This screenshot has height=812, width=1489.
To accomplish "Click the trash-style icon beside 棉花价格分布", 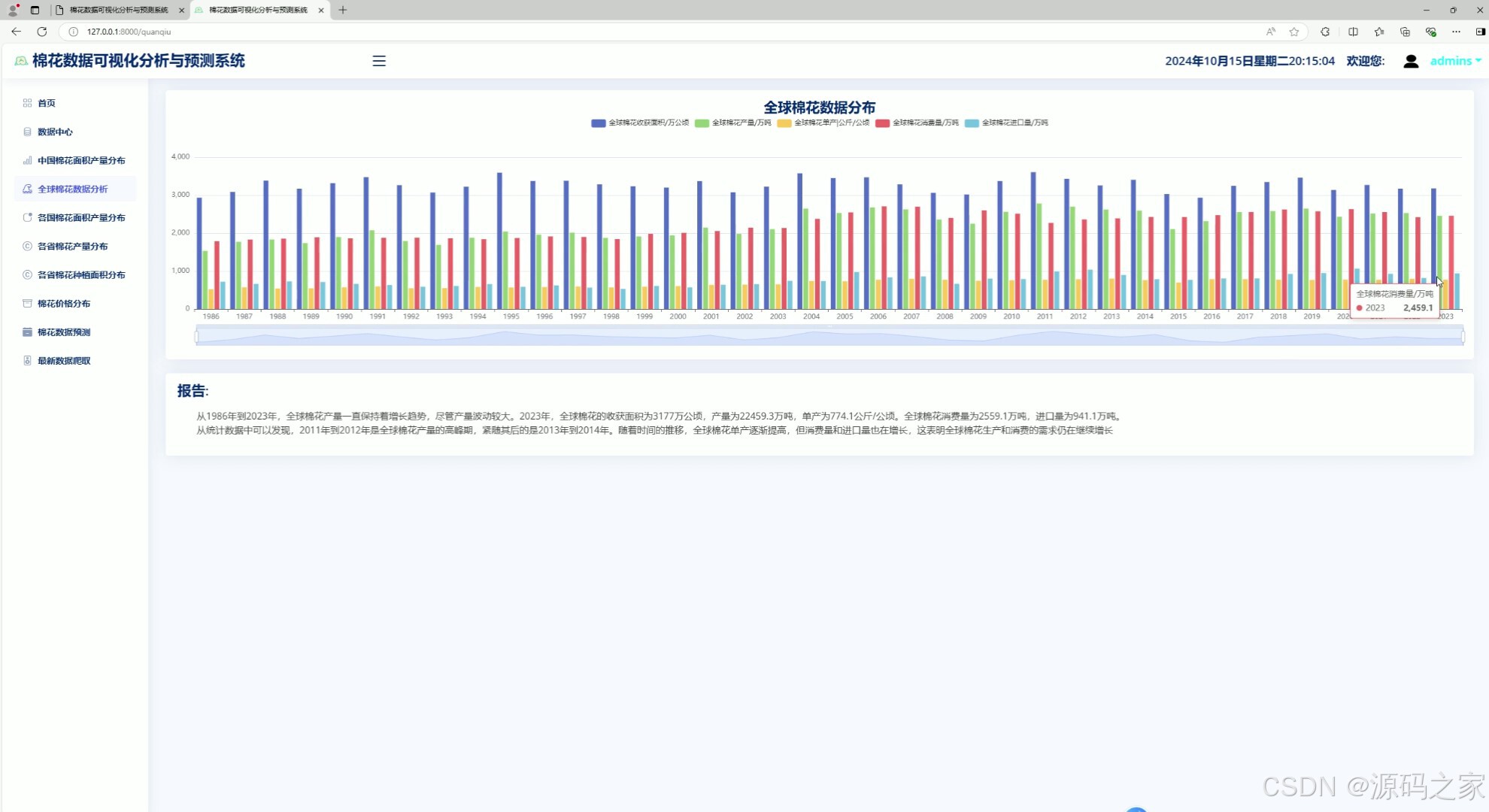I will pos(27,303).
